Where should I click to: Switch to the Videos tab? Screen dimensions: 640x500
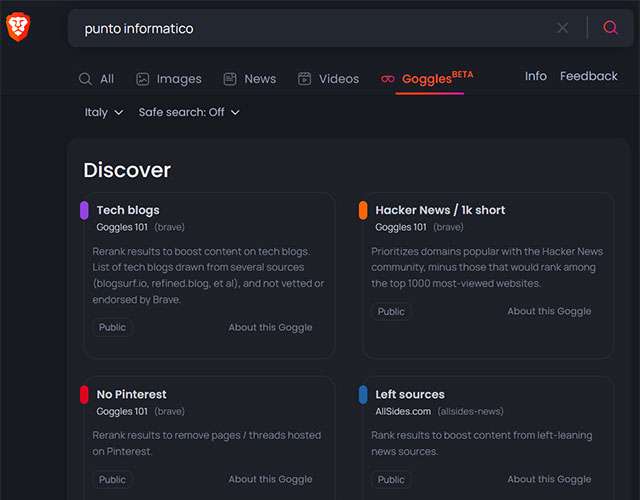point(338,79)
